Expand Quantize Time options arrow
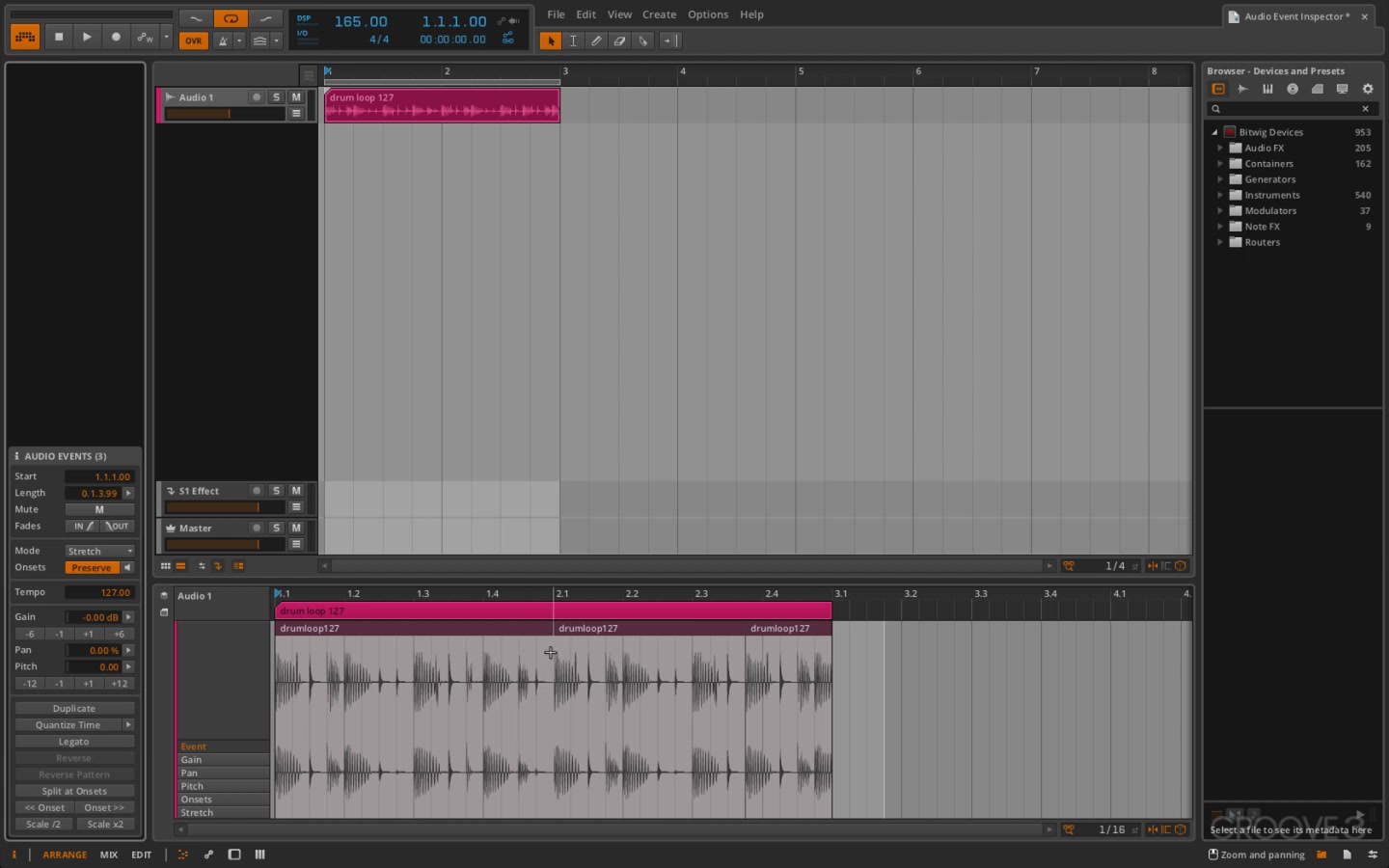The image size is (1389, 868). pos(128,725)
